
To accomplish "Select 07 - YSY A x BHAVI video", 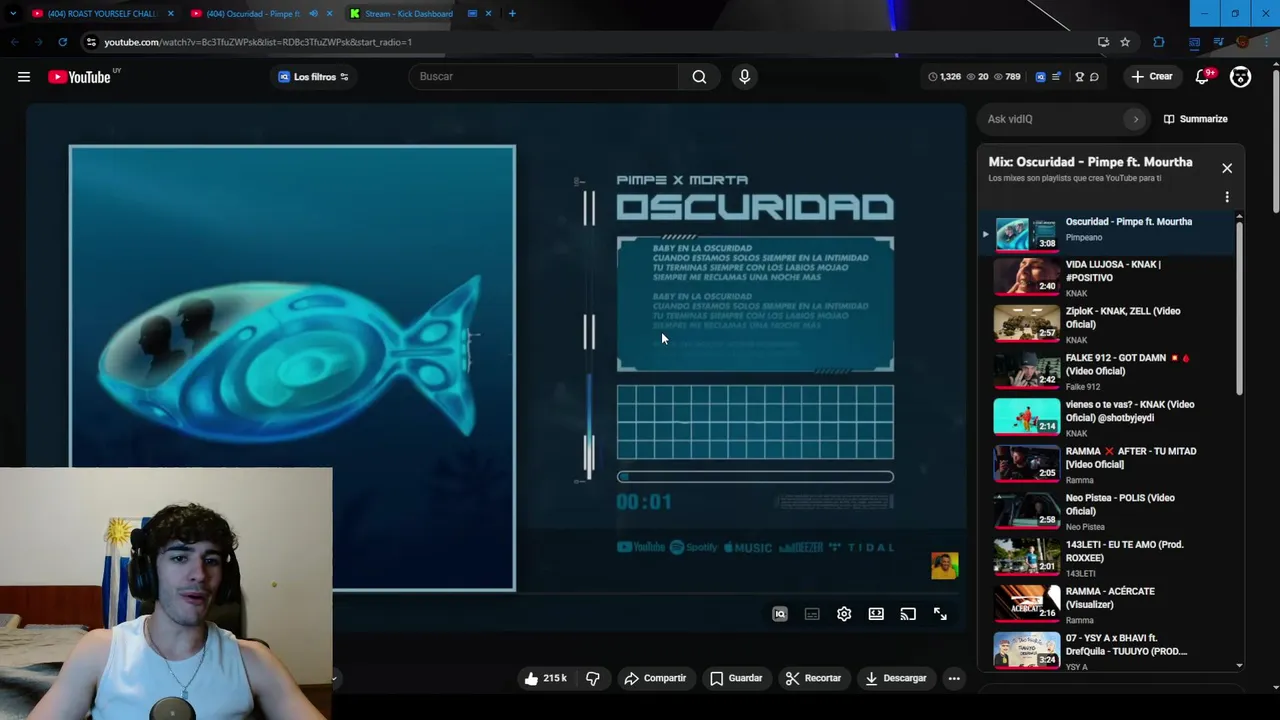I will point(1108,651).
